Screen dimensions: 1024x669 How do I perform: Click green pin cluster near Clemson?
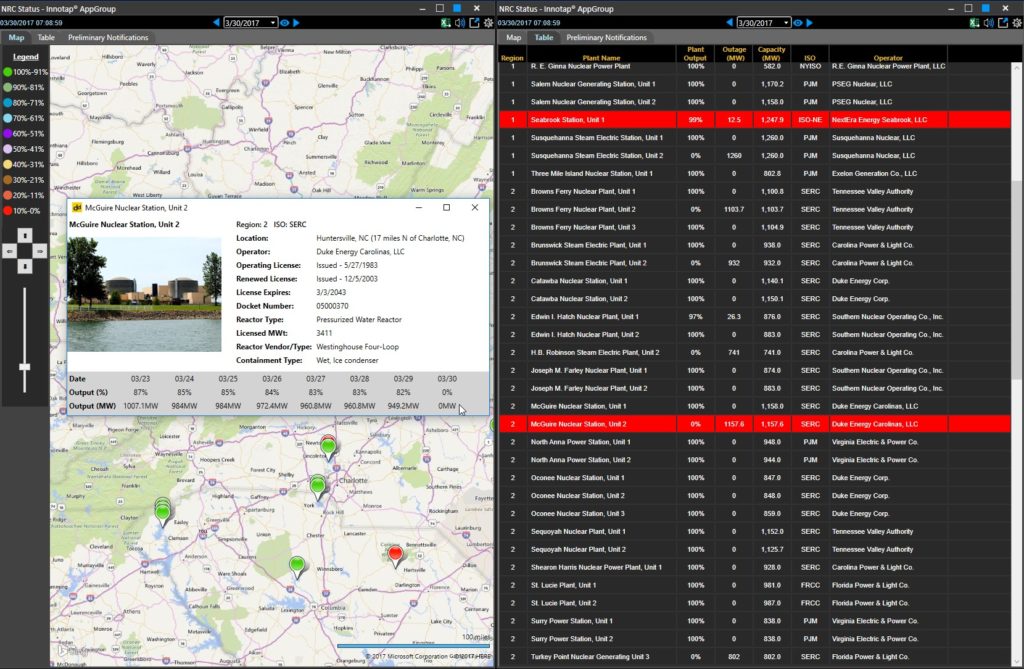(x=163, y=512)
